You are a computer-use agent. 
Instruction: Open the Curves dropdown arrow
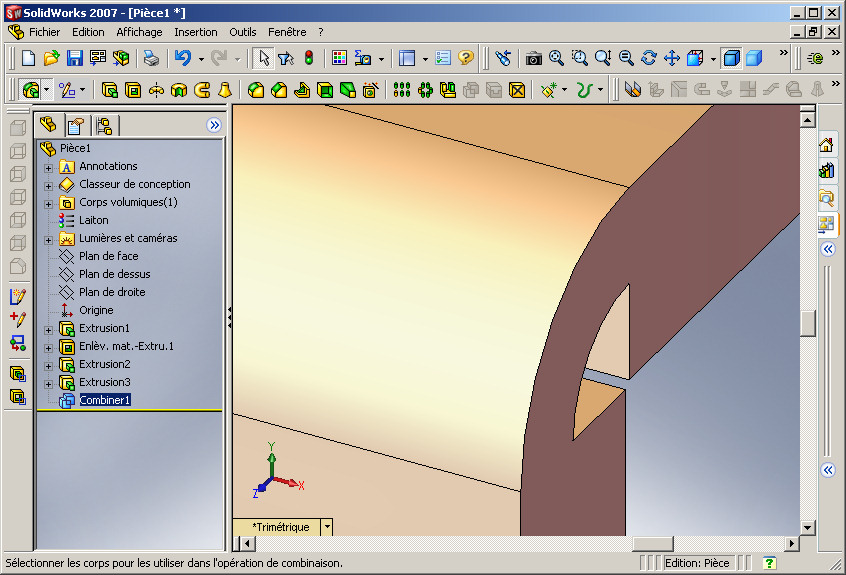click(x=600, y=90)
